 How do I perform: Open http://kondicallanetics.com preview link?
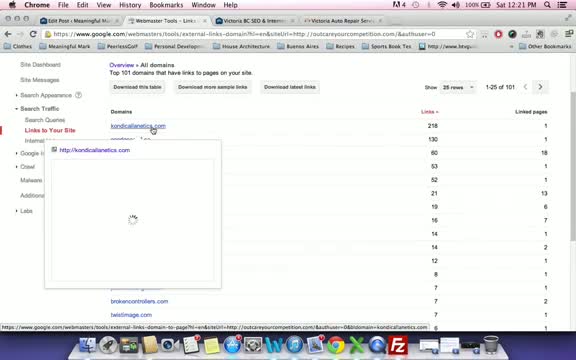click(94, 150)
